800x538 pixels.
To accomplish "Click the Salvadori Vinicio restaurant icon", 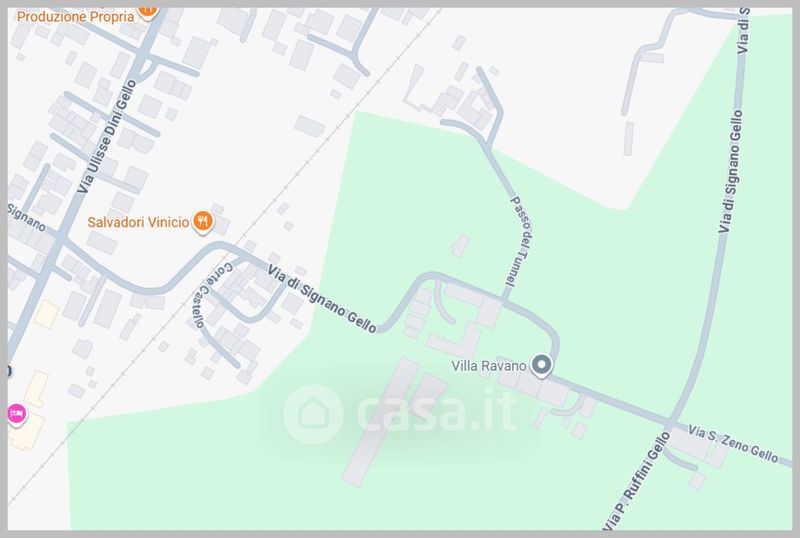I will click(203, 223).
